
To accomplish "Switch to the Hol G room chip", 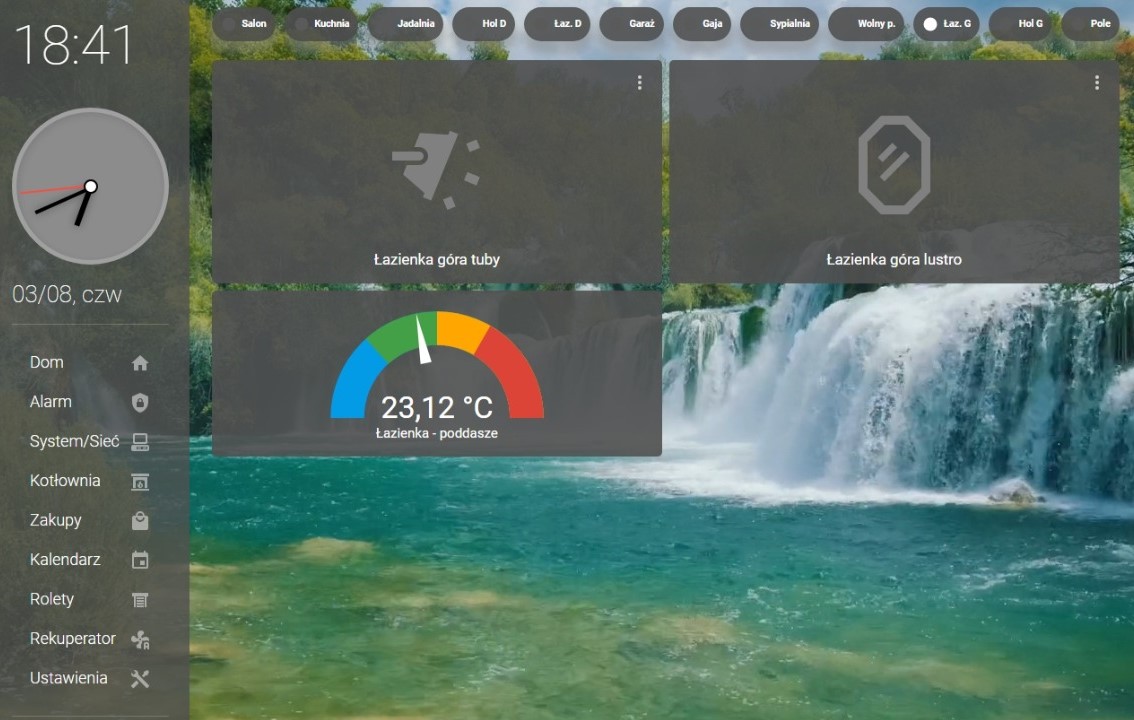I will (1020, 24).
